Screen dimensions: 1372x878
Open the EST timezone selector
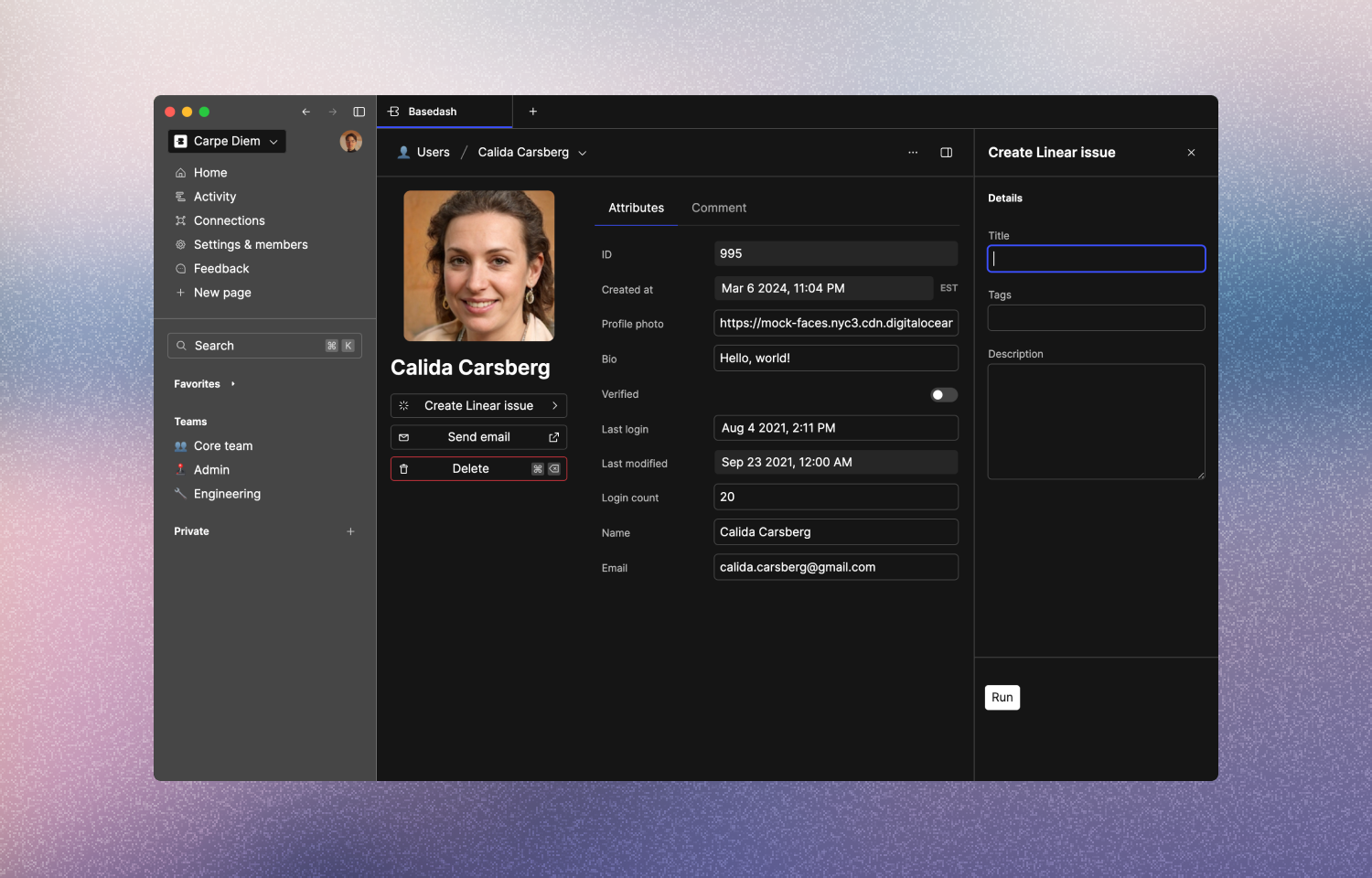point(949,288)
